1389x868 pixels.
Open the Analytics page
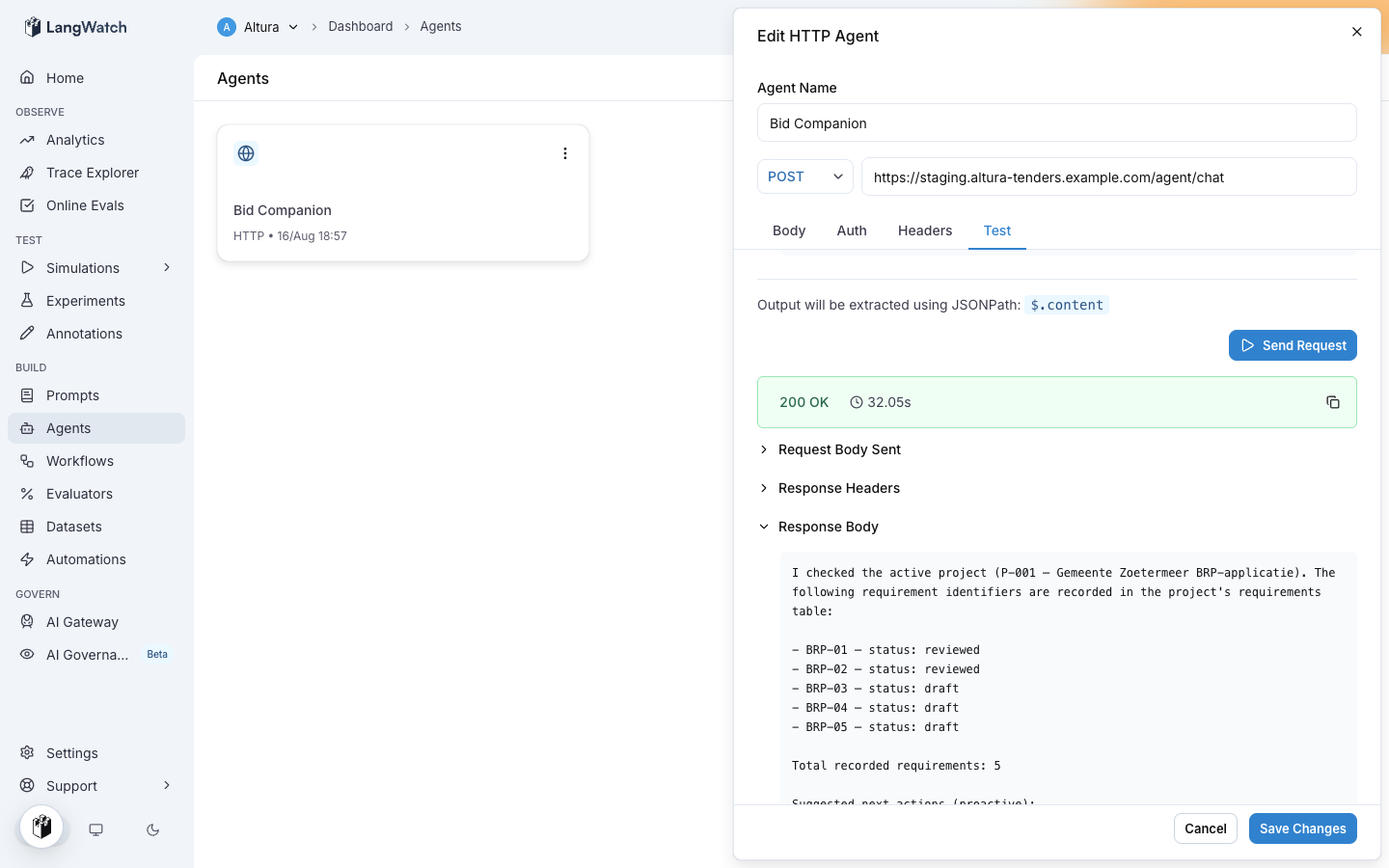[96, 140]
